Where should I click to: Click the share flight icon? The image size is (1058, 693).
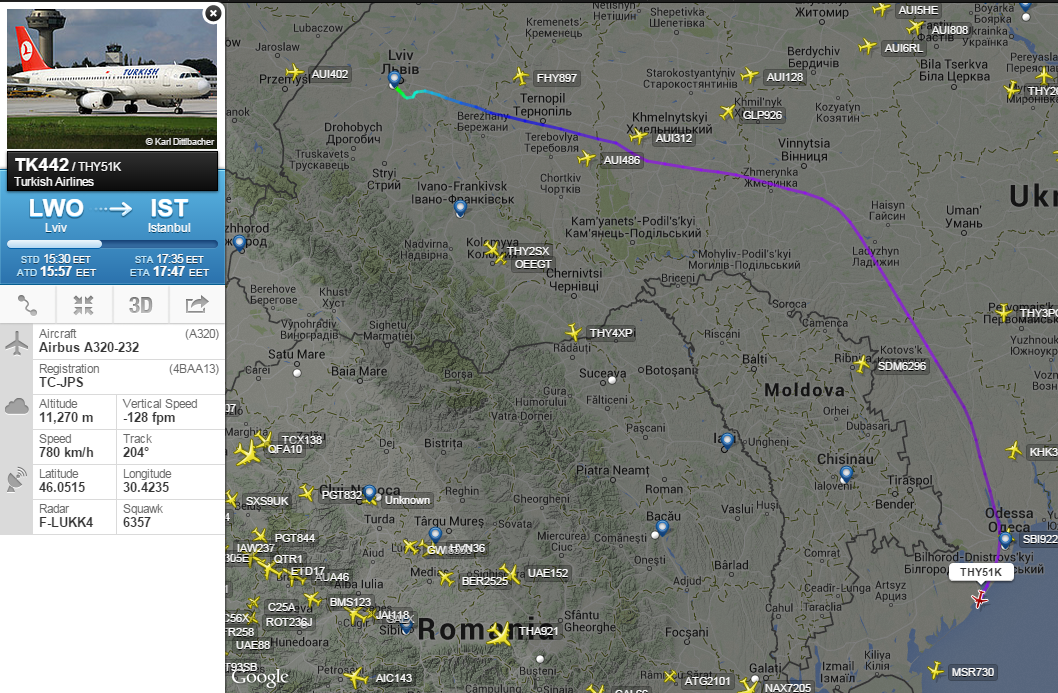[196, 305]
